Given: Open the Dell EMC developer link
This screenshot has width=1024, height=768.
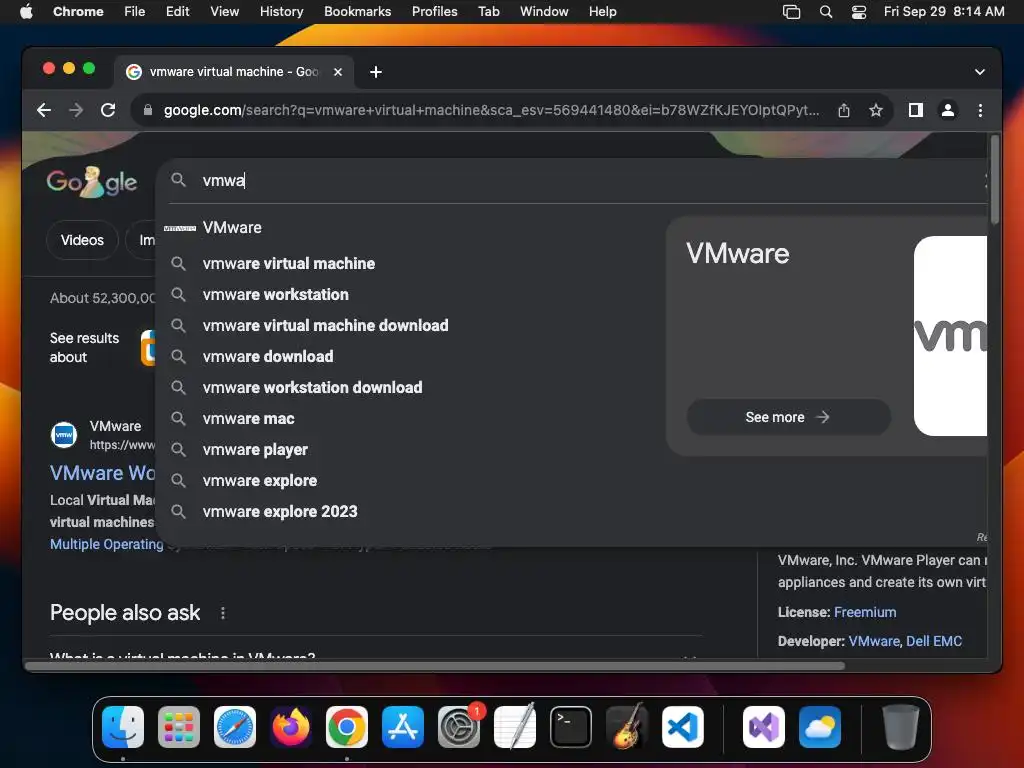Looking at the screenshot, I should point(934,641).
